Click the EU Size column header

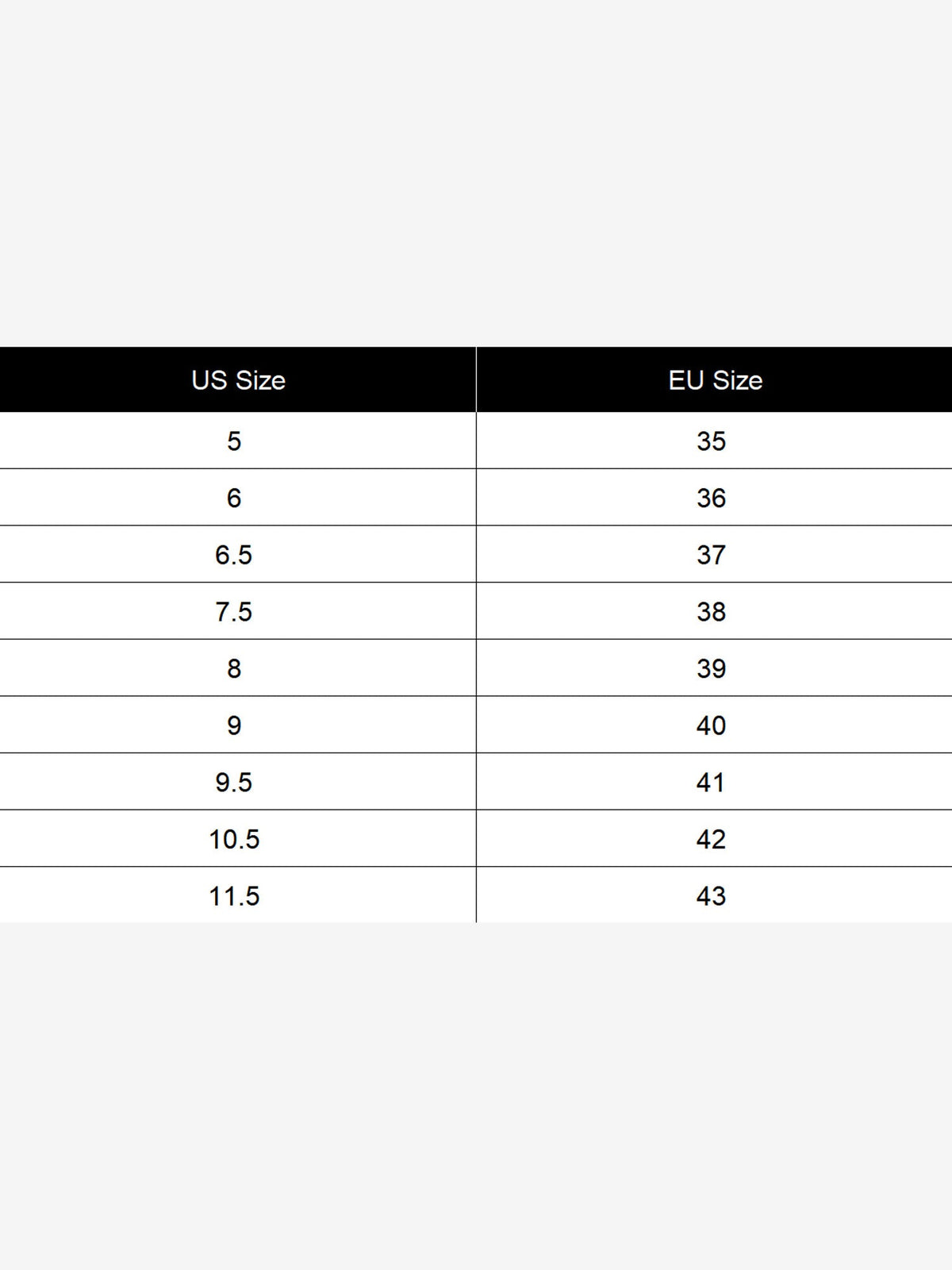point(714,379)
